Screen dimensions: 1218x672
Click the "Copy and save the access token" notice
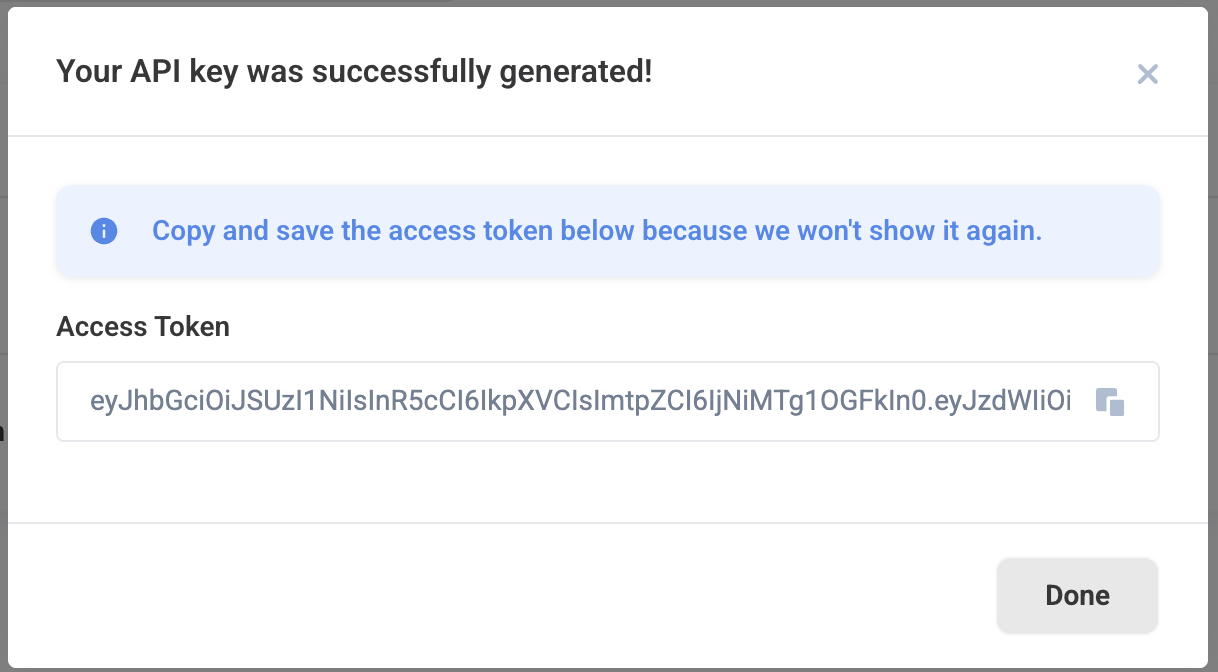click(x=596, y=231)
